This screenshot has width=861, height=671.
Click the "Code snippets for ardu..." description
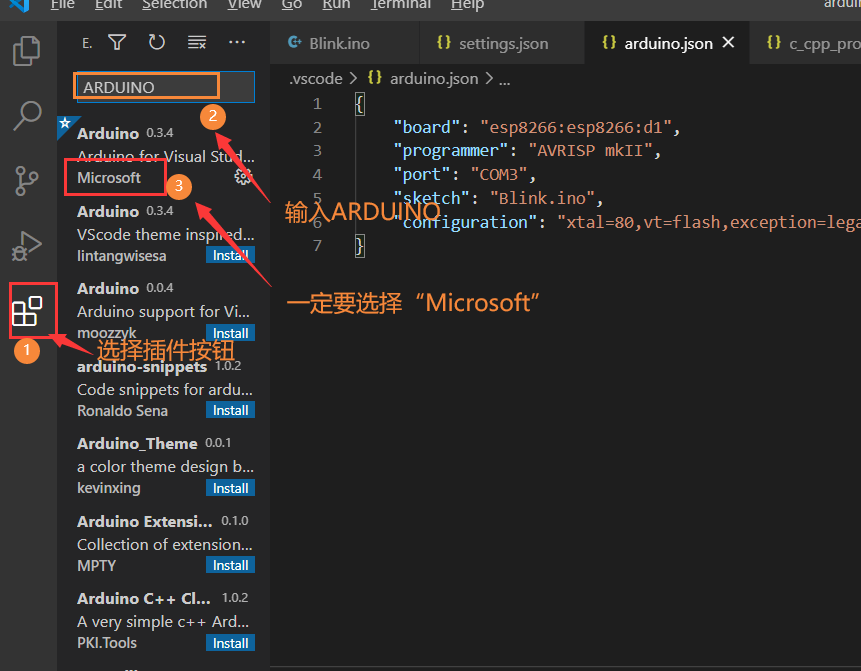[165, 389]
